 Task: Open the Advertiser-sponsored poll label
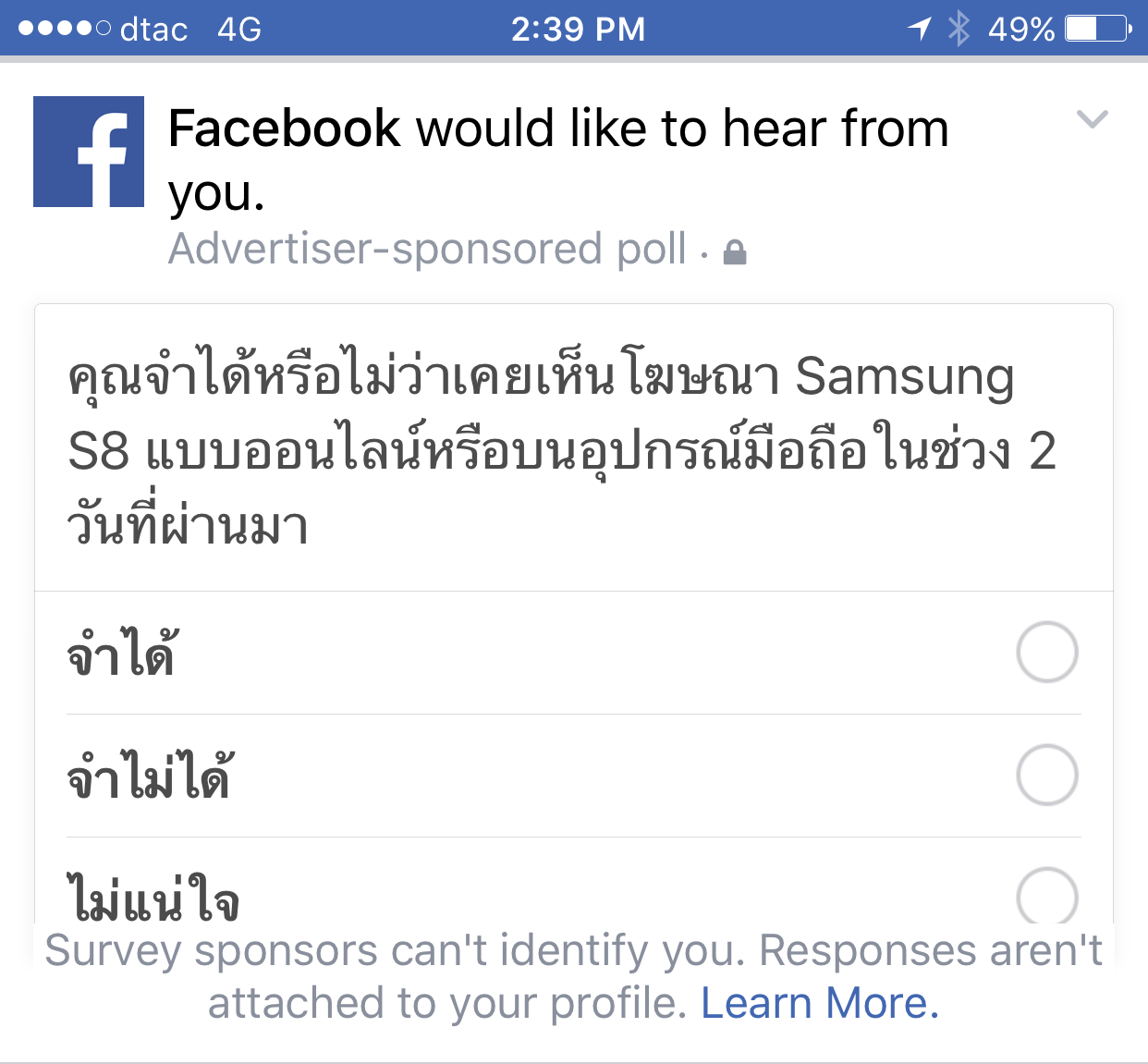click(x=425, y=250)
